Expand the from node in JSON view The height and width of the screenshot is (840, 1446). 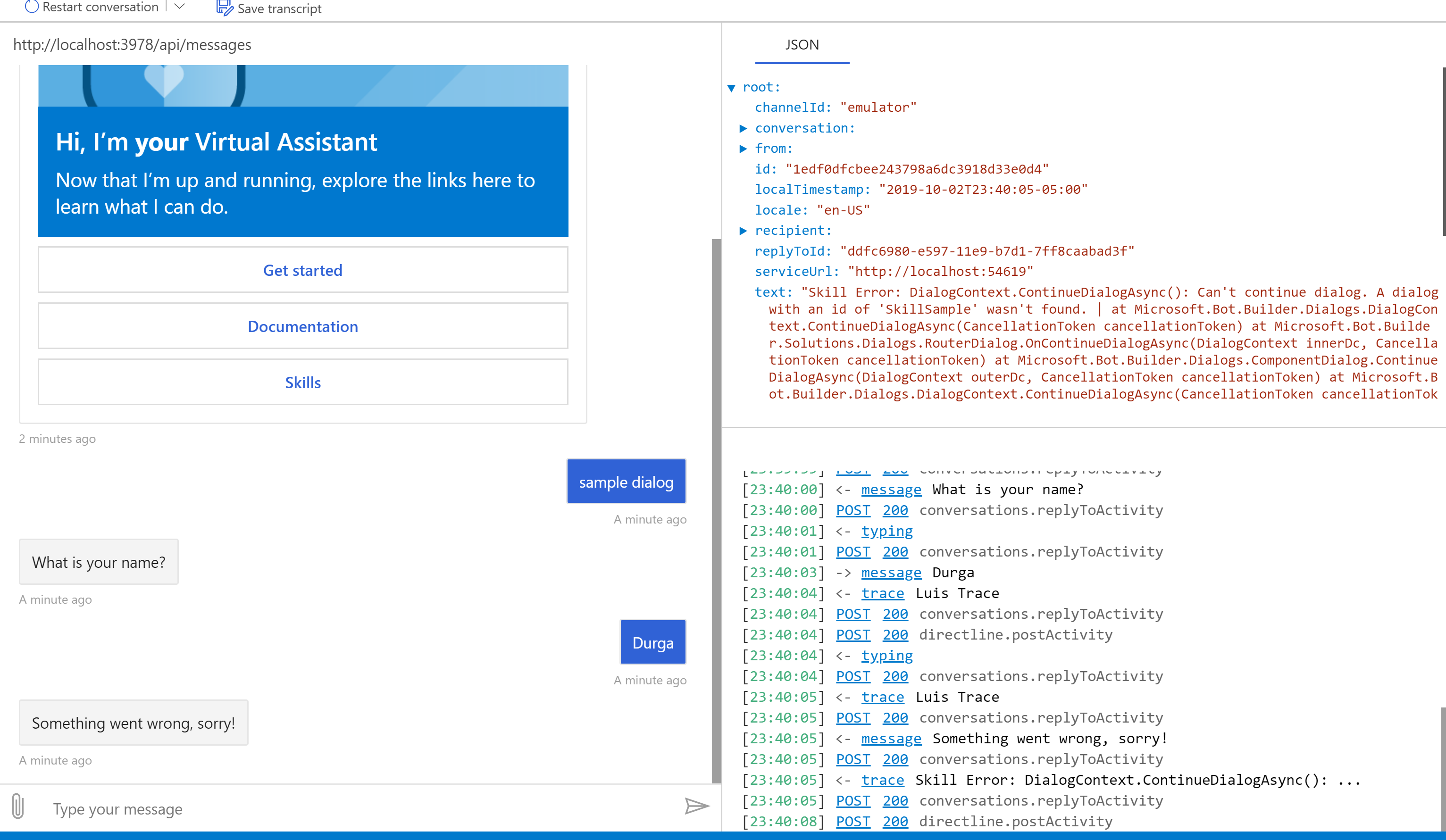tap(744, 148)
